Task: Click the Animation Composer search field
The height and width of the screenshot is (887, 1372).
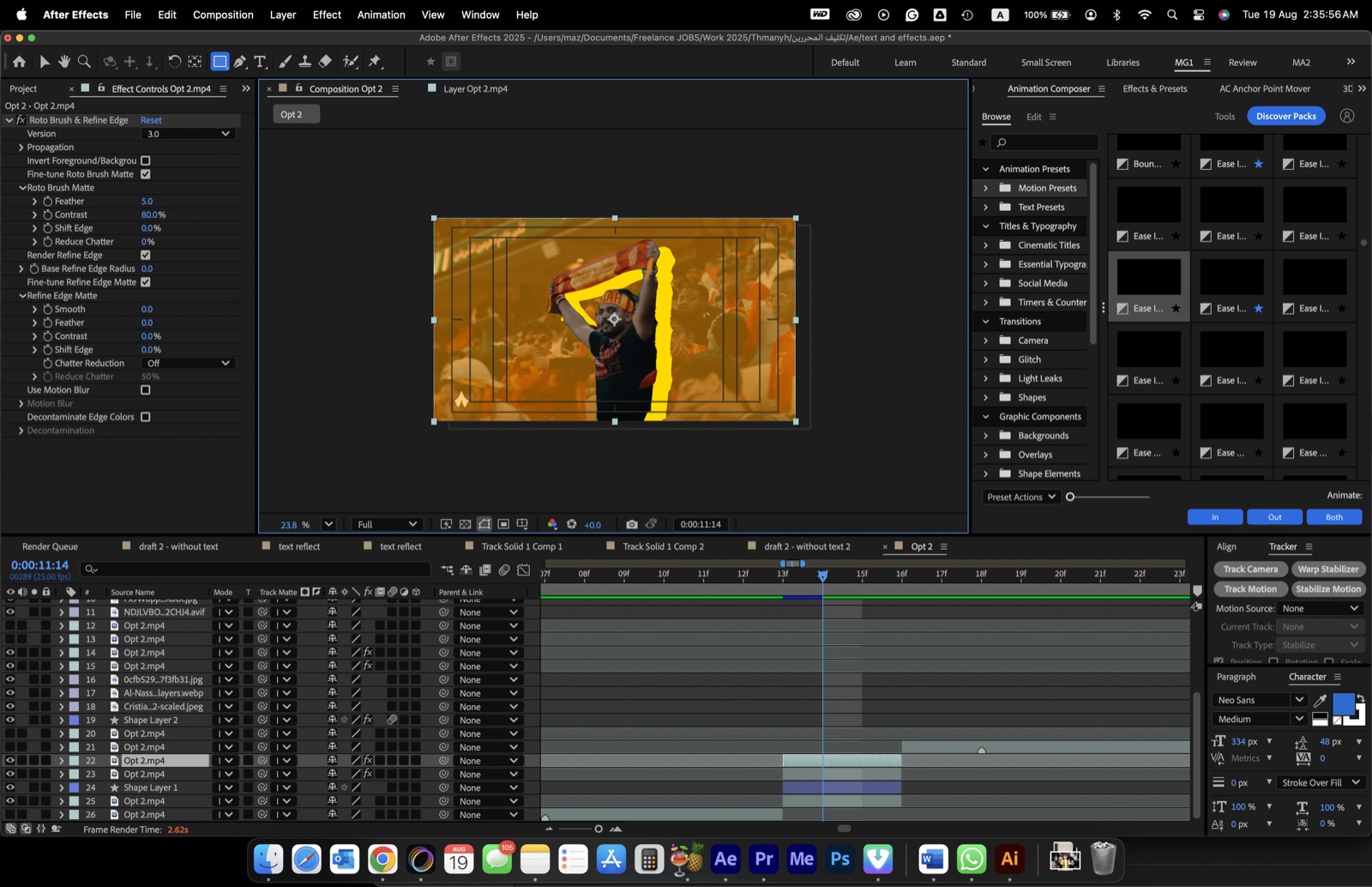Action: click(x=1044, y=142)
